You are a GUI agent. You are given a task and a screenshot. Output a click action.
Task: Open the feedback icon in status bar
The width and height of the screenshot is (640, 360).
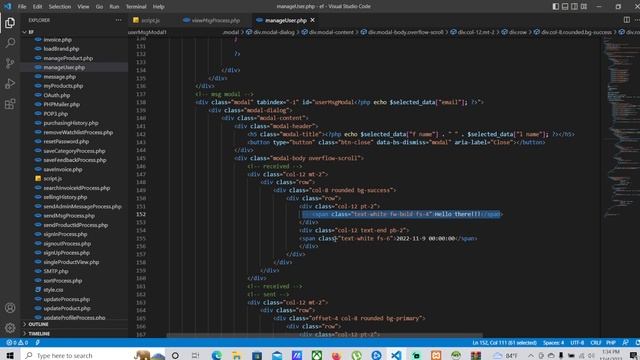coord(625,343)
